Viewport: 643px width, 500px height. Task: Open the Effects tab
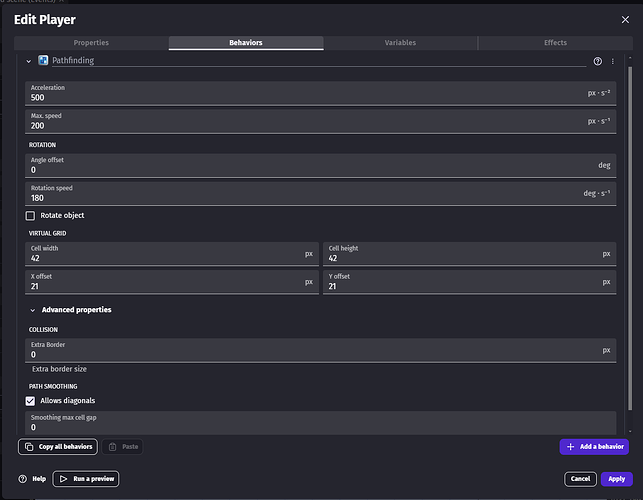coord(555,43)
